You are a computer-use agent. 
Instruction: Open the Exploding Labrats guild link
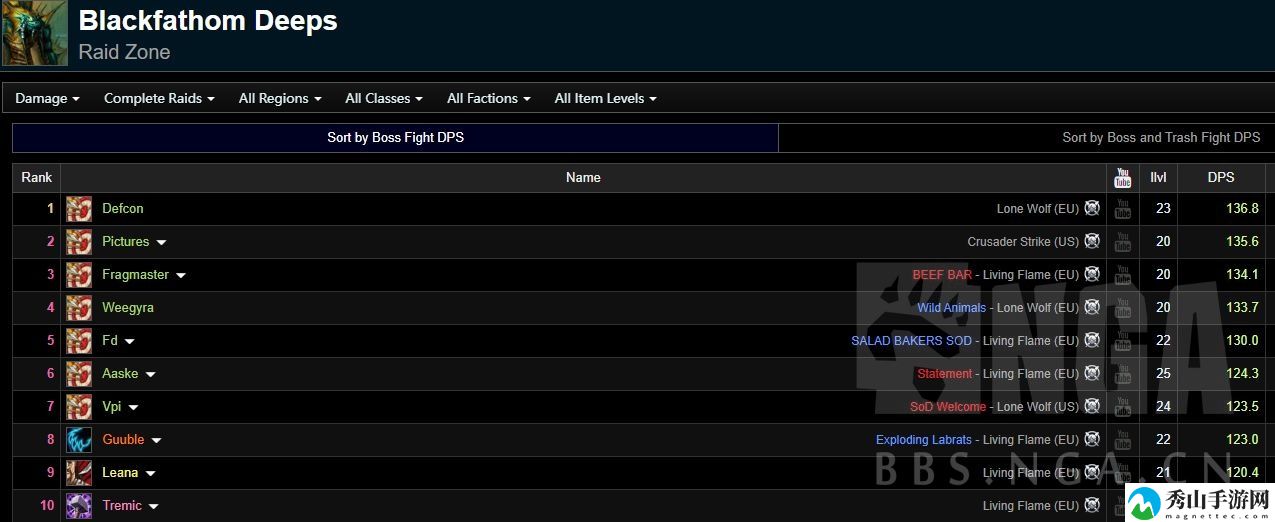(x=924, y=440)
